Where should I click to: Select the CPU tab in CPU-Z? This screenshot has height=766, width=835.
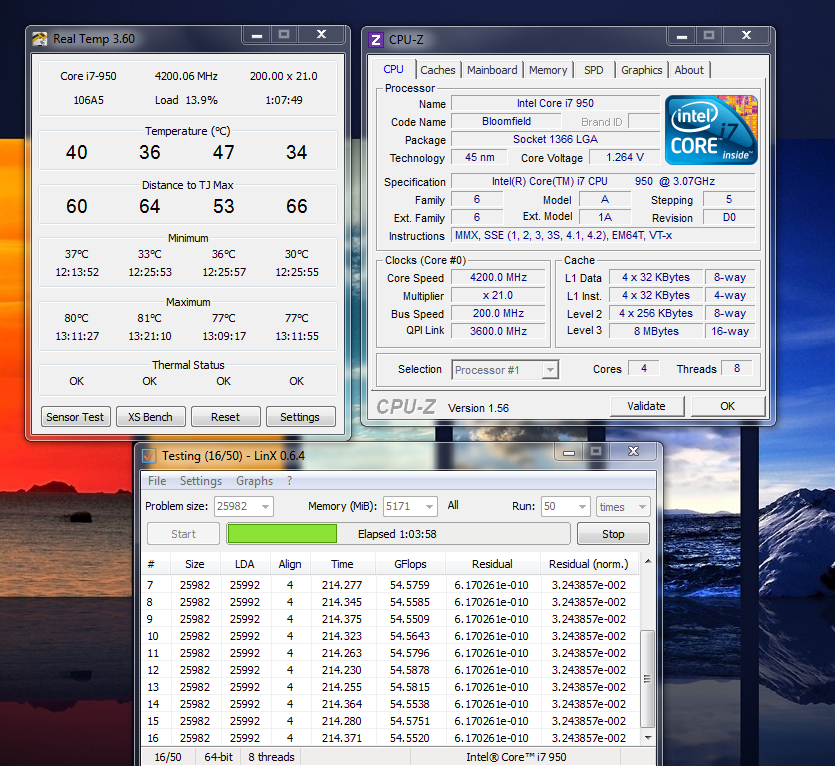[x=393, y=69]
